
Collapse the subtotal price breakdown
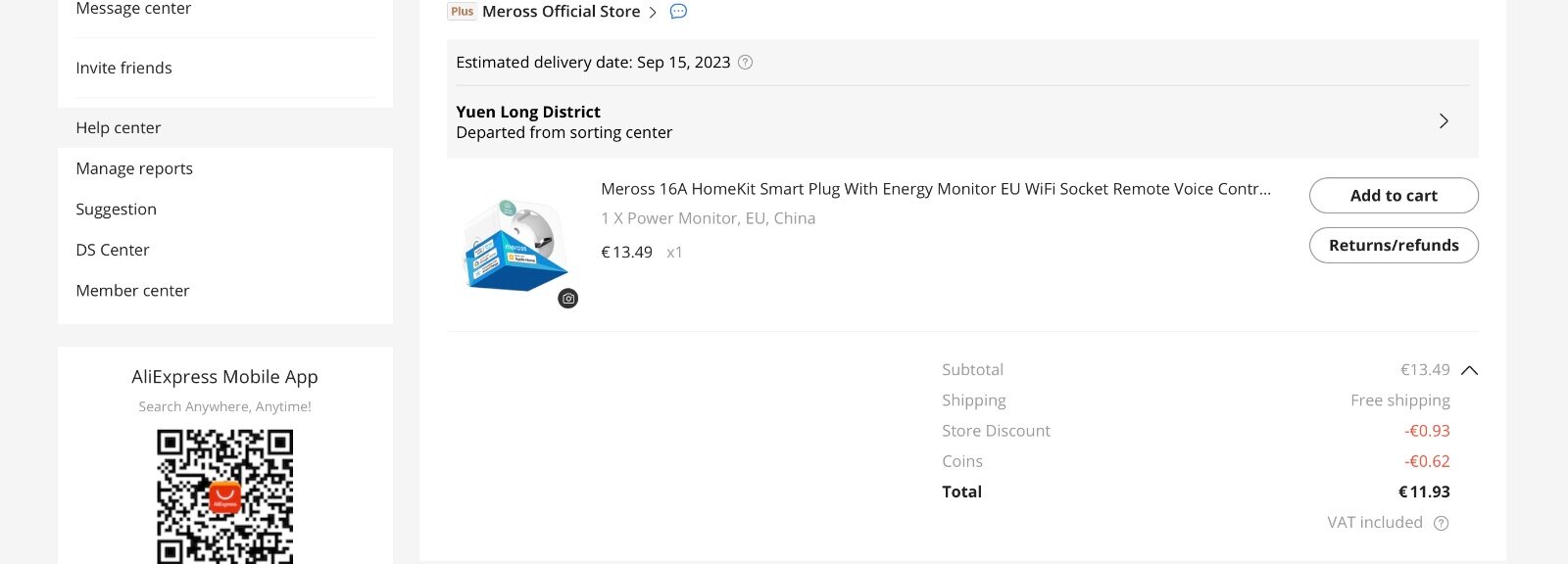tap(1469, 370)
